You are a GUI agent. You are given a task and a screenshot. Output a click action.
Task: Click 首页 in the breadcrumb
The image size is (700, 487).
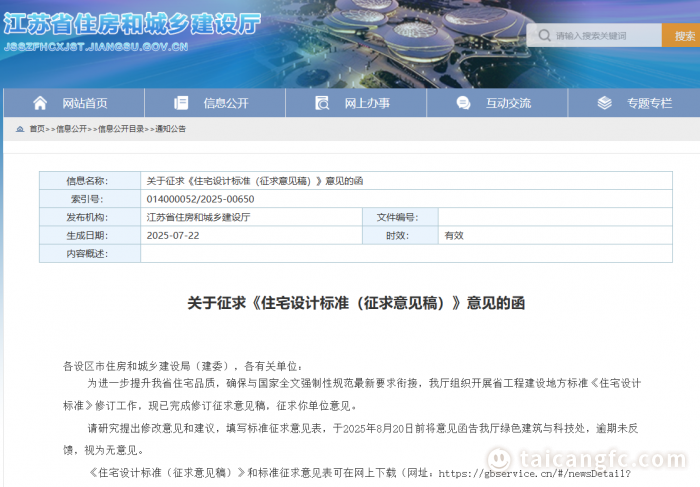point(37,129)
